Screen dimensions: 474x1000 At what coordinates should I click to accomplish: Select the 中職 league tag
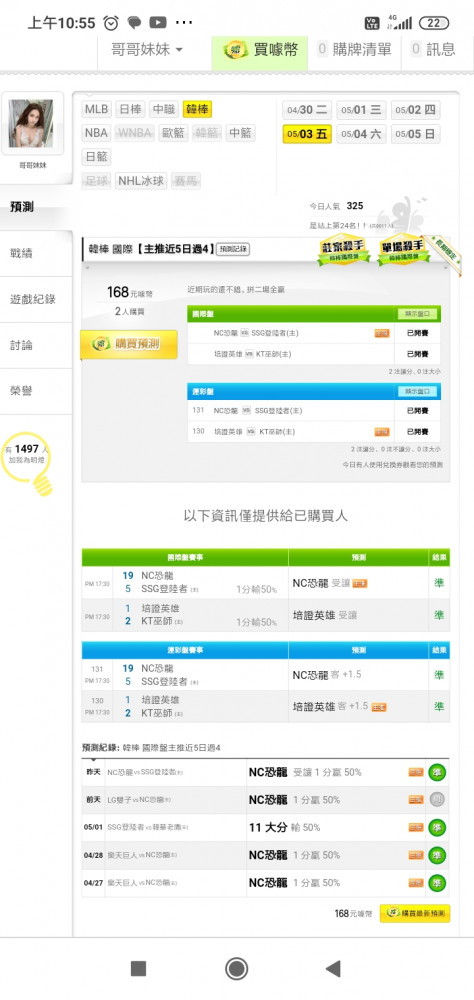click(x=165, y=109)
